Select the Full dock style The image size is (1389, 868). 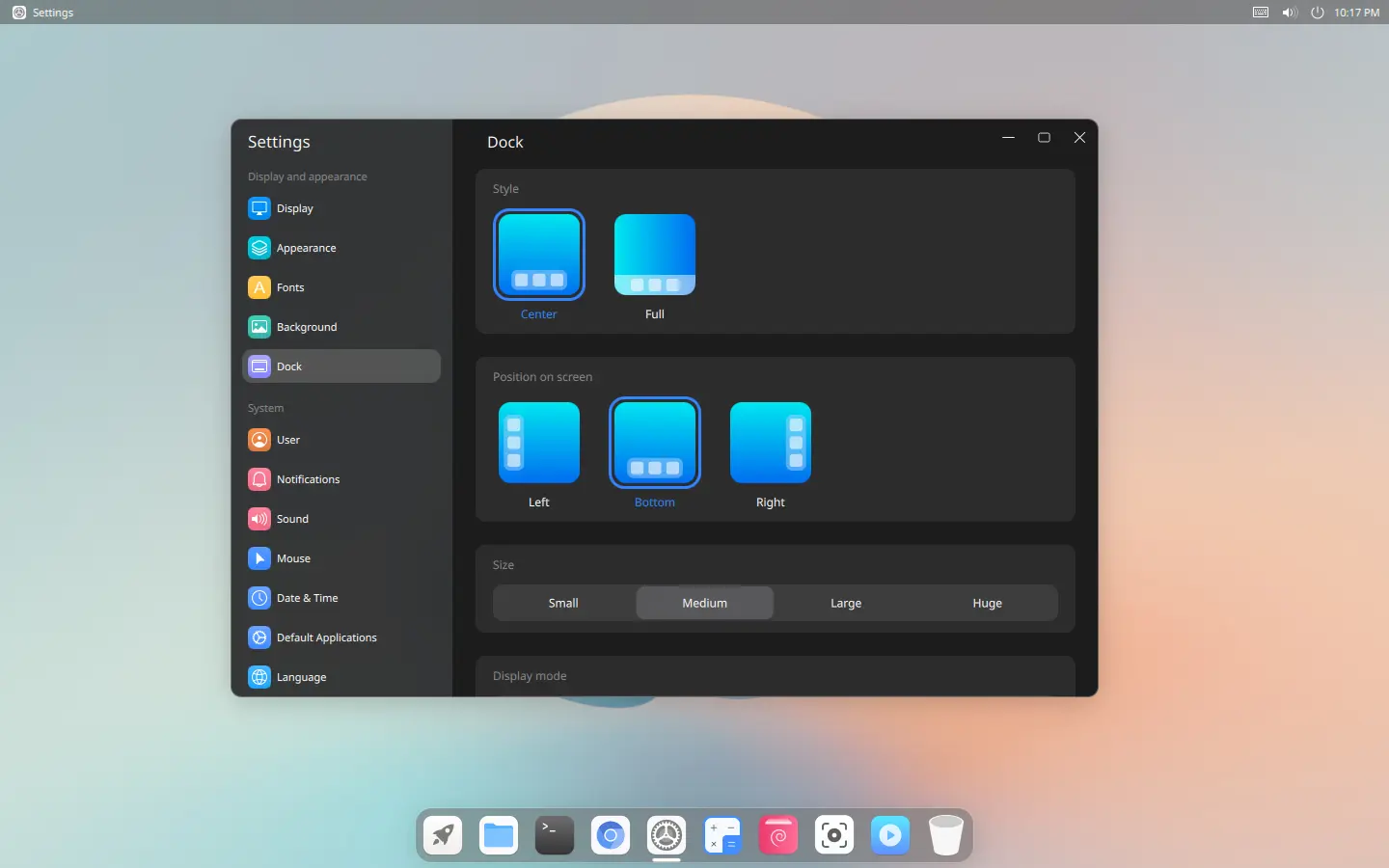click(654, 256)
